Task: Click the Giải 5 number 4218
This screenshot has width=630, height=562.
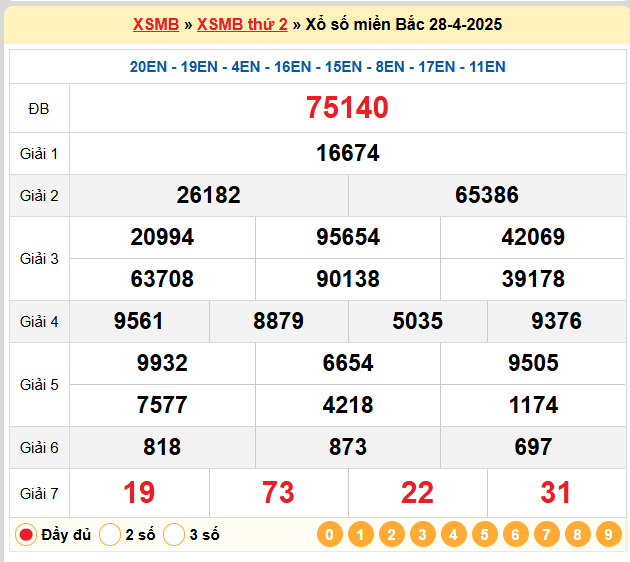Action: coord(348,405)
